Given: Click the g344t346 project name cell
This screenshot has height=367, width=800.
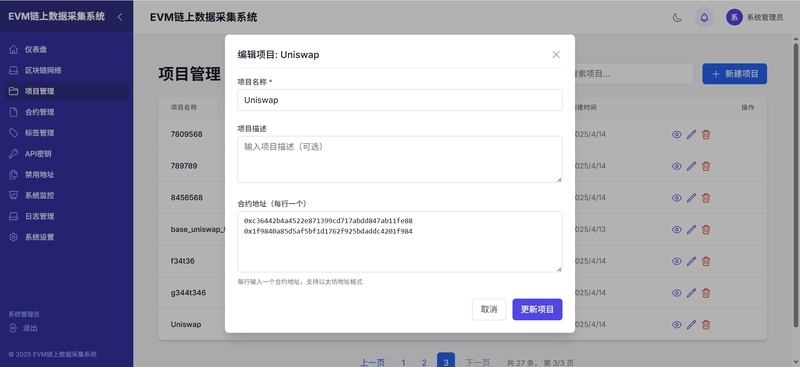Looking at the screenshot, I should (x=188, y=293).
